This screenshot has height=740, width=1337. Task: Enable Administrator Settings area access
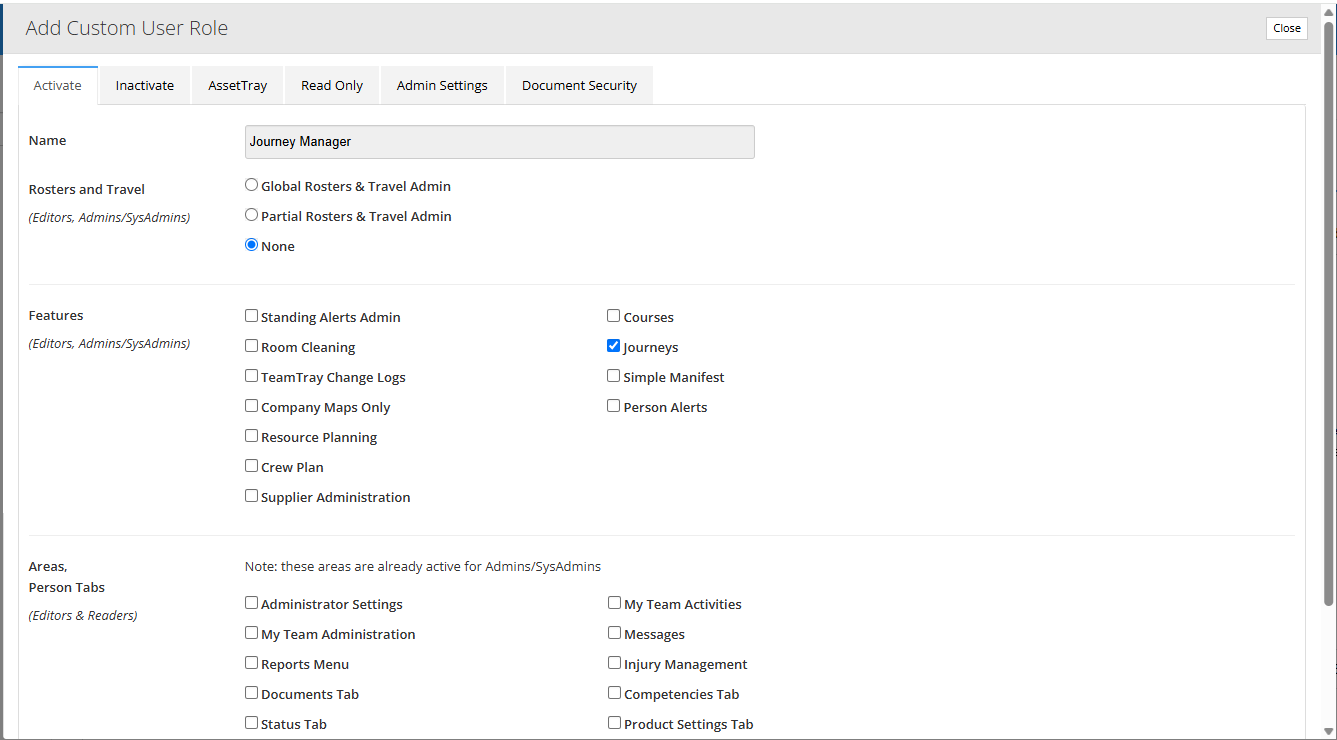[251, 602]
